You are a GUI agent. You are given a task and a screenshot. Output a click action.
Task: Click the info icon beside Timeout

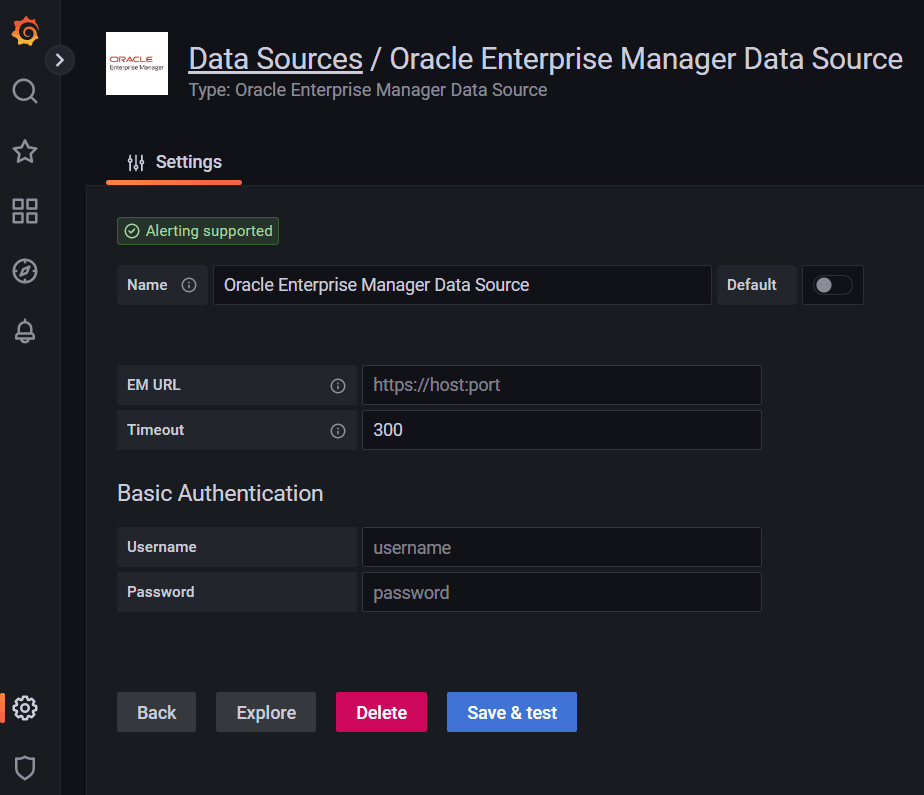coord(338,430)
